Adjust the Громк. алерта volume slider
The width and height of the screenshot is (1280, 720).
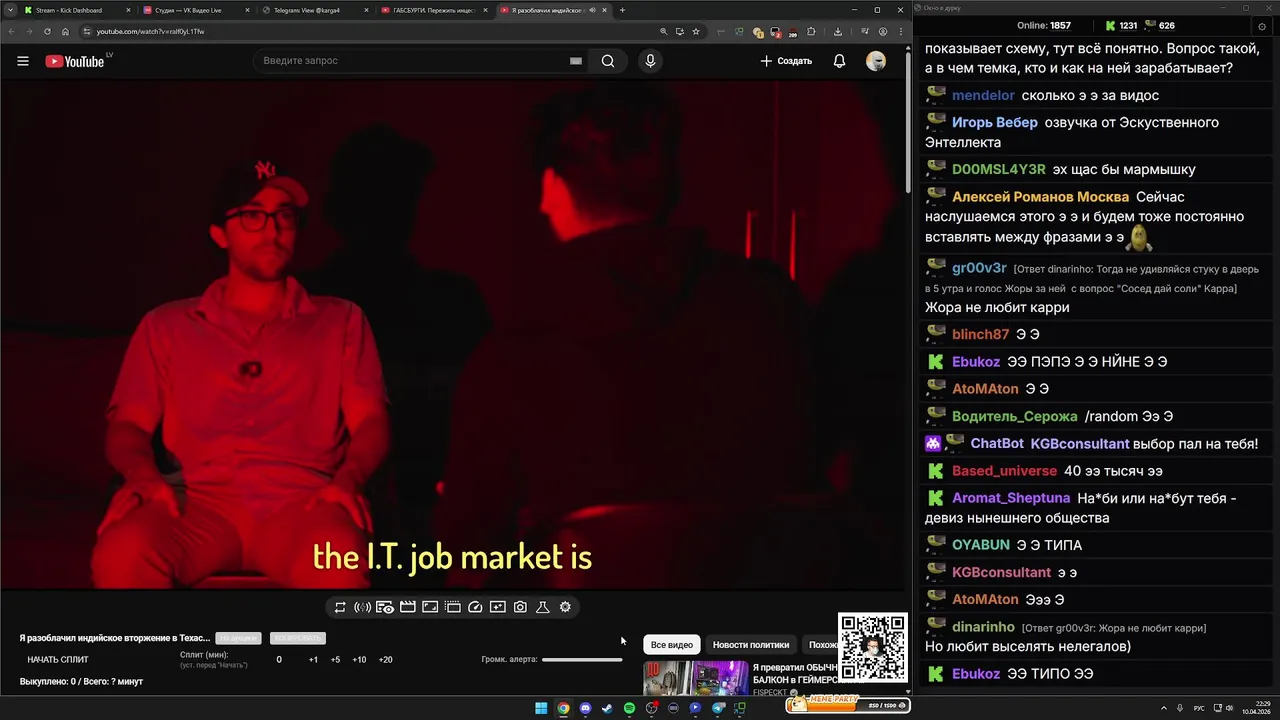point(582,660)
